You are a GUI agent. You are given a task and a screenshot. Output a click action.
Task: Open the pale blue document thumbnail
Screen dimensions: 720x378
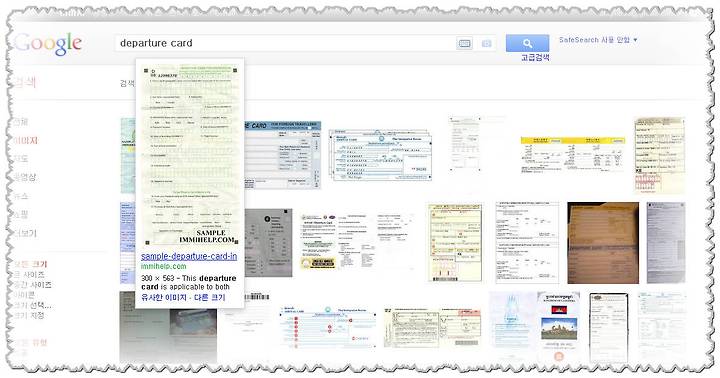pos(512,327)
